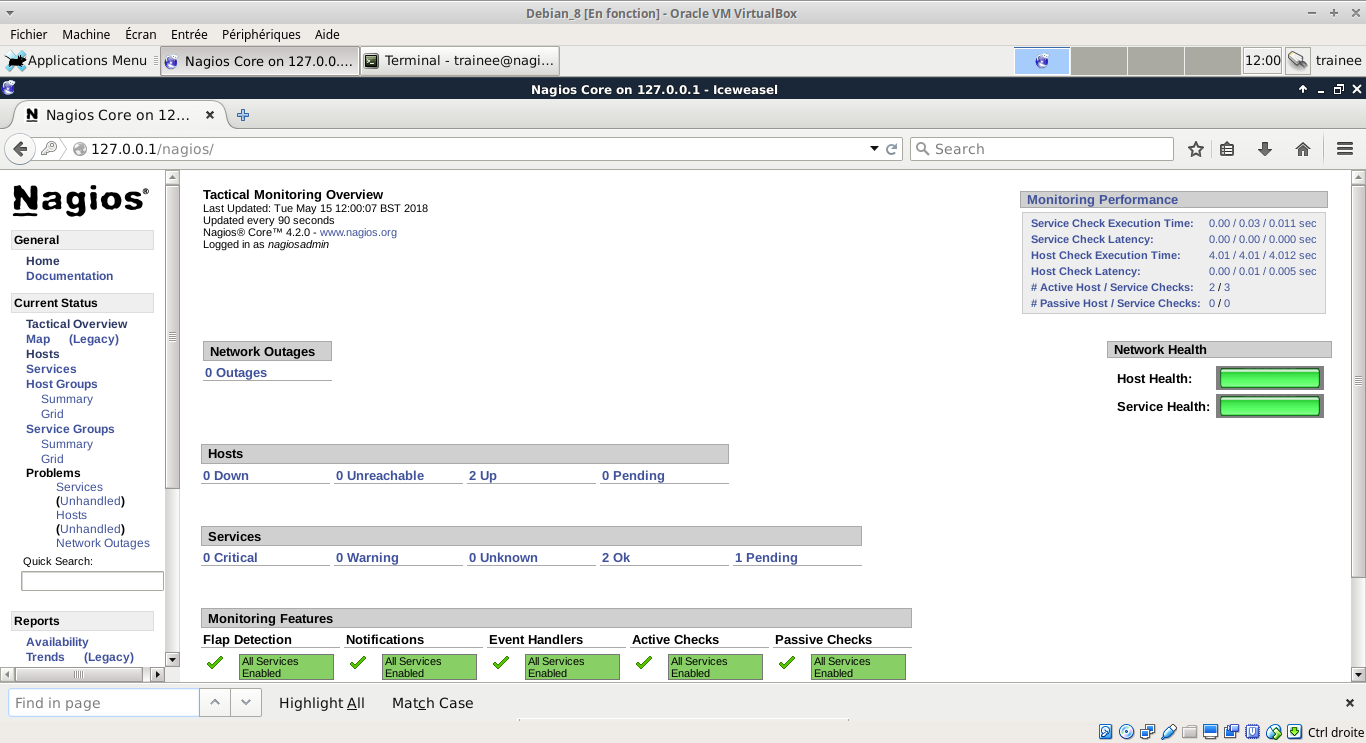
Task: Open the Hosts sidebar link
Action: 43,354
